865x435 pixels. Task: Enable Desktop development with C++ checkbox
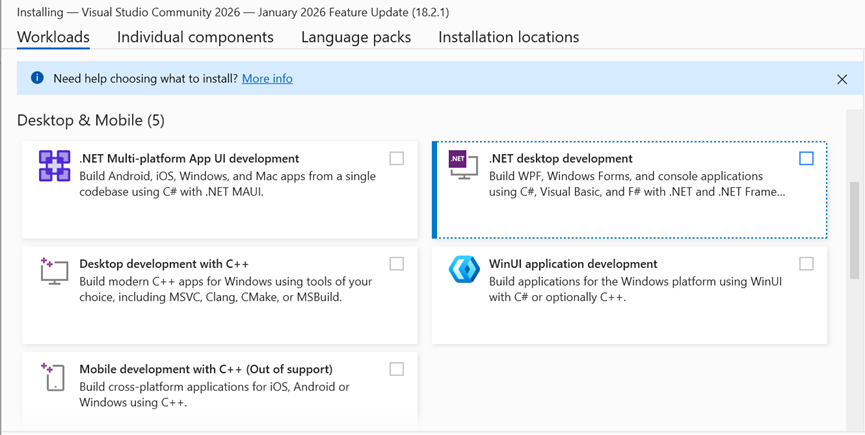coord(397,264)
